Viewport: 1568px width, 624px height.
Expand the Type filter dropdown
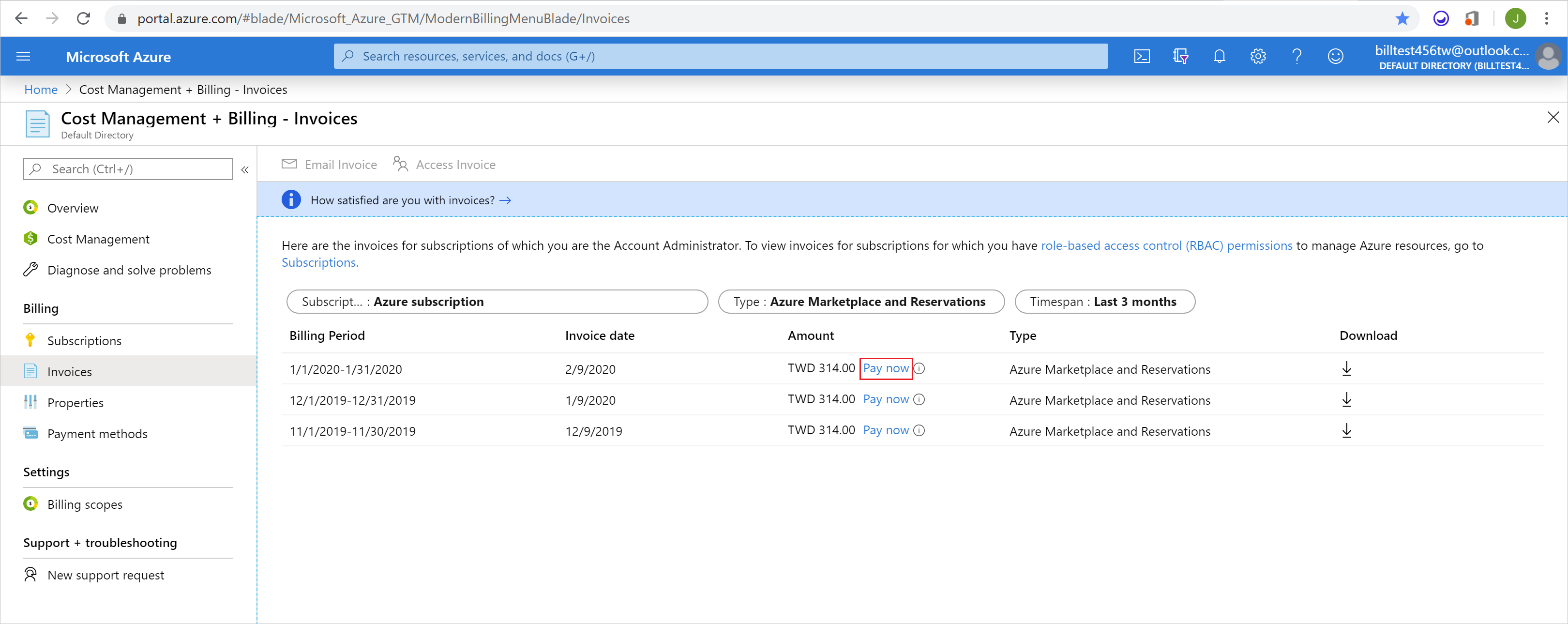[x=858, y=301]
